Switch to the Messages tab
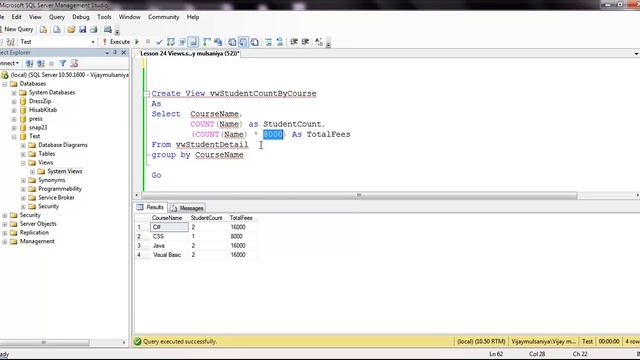The image size is (640, 360). click(187, 208)
